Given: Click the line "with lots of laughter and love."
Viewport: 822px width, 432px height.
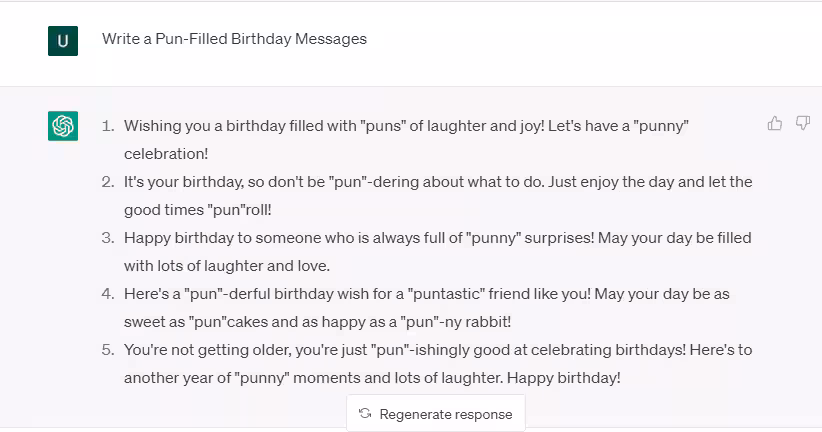Looking at the screenshot, I should point(227,267).
